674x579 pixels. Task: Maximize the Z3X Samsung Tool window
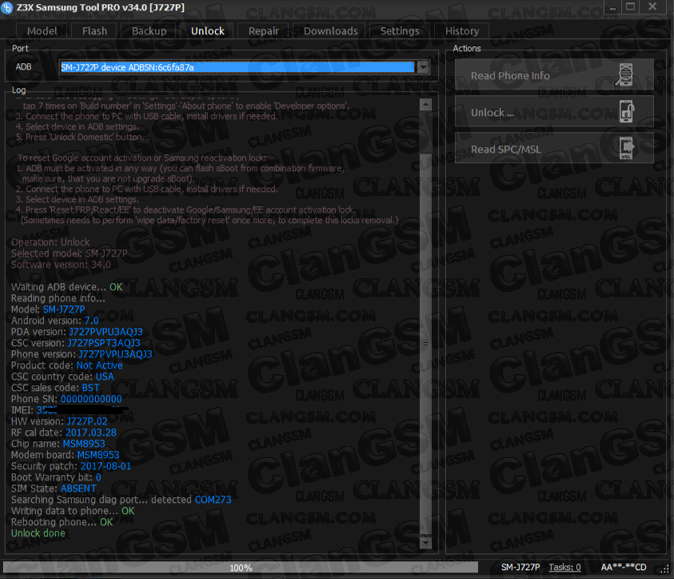point(630,7)
